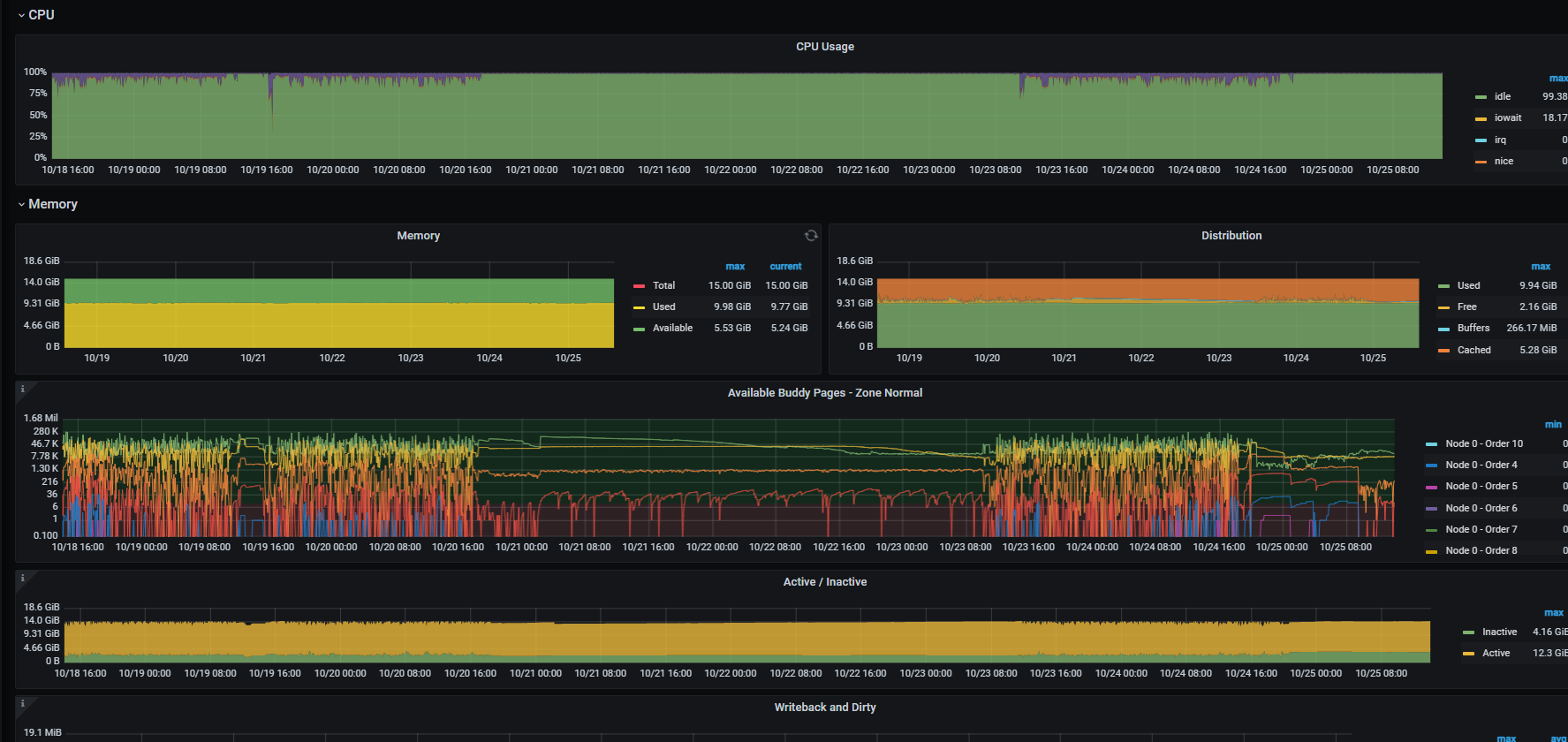Click the orange Cached series color marker
Image resolution: width=1568 pixels, height=742 pixels.
click(1443, 351)
